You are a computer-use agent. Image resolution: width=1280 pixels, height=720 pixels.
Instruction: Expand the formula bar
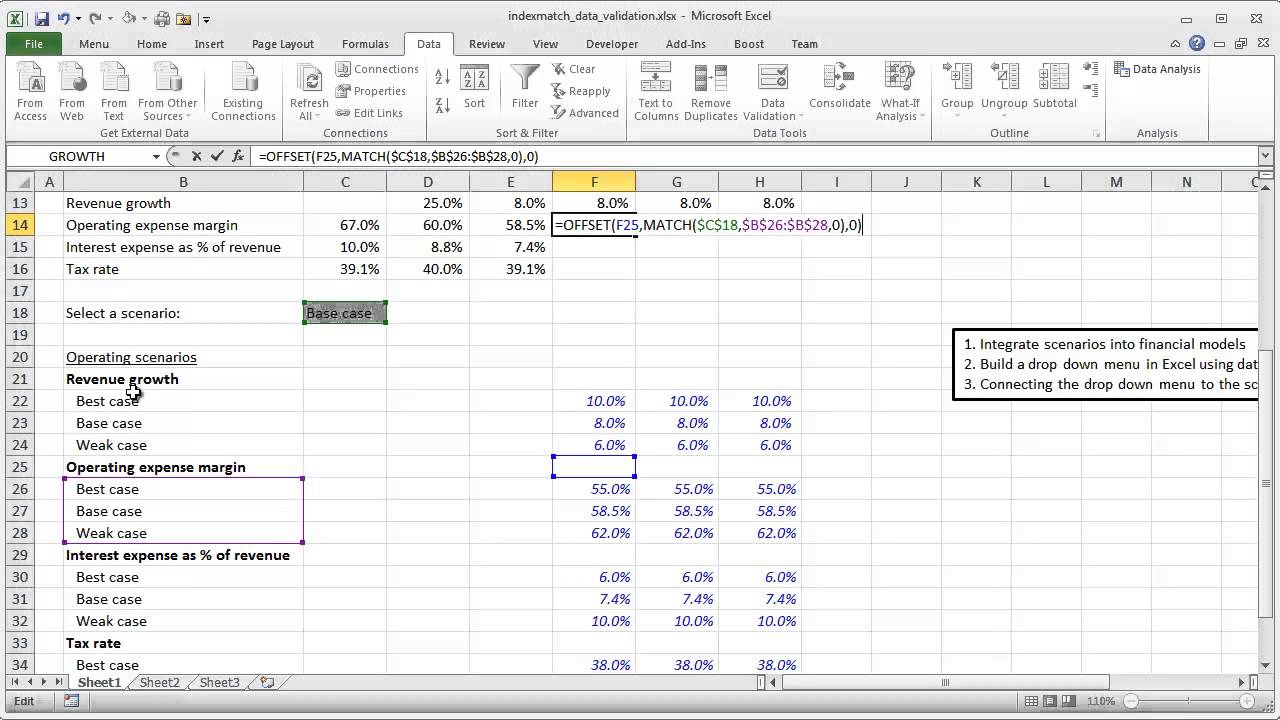pyautogui.click(x=1265, y=156)
